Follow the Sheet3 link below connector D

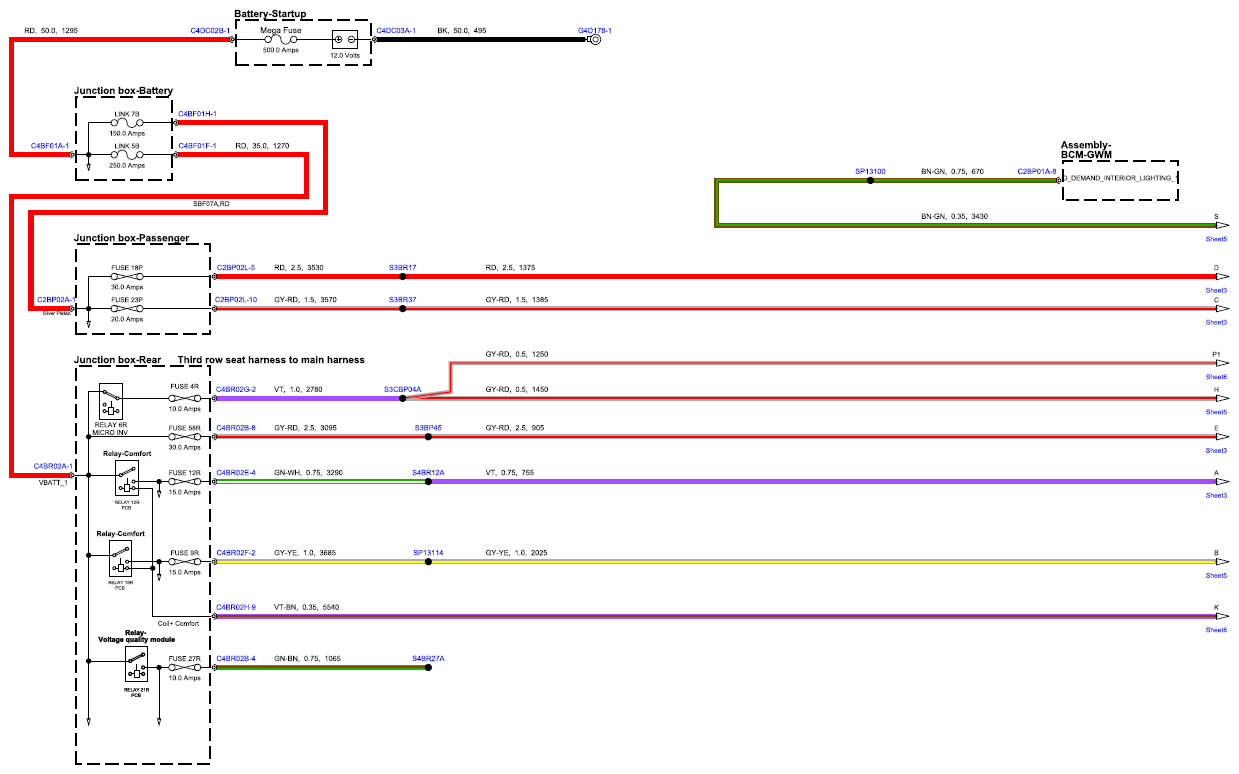pyautogui.click(x=1216, y=289)
